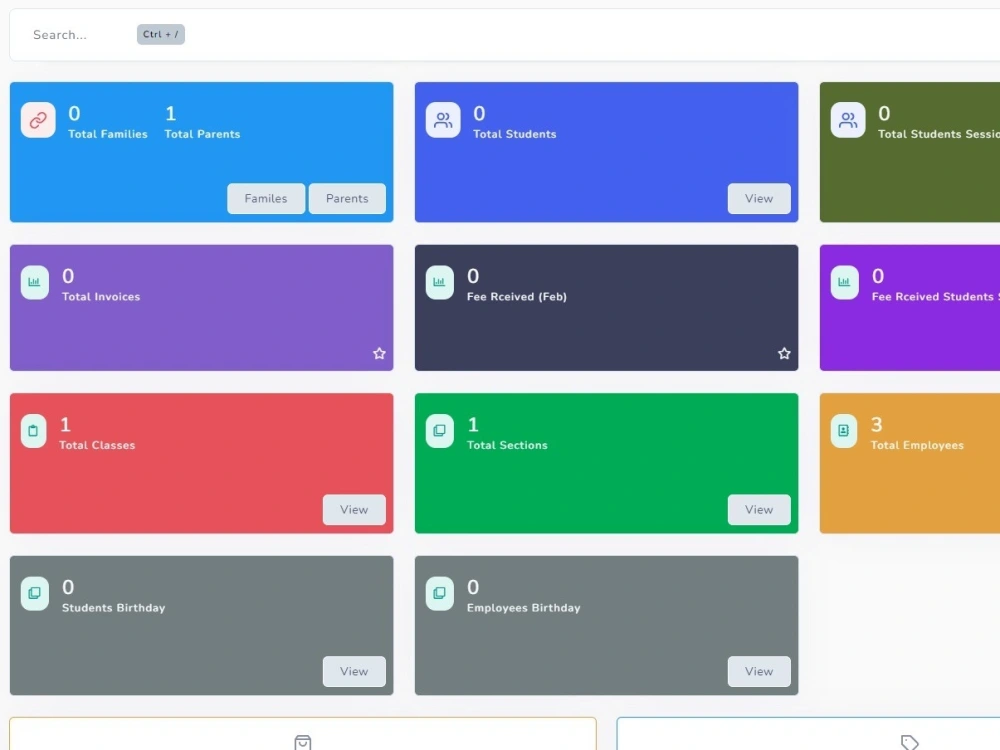Image resolution: width=1000 pixels, height=750 pixels.
Task: Focus the Search input field
Action: (60, 35)
